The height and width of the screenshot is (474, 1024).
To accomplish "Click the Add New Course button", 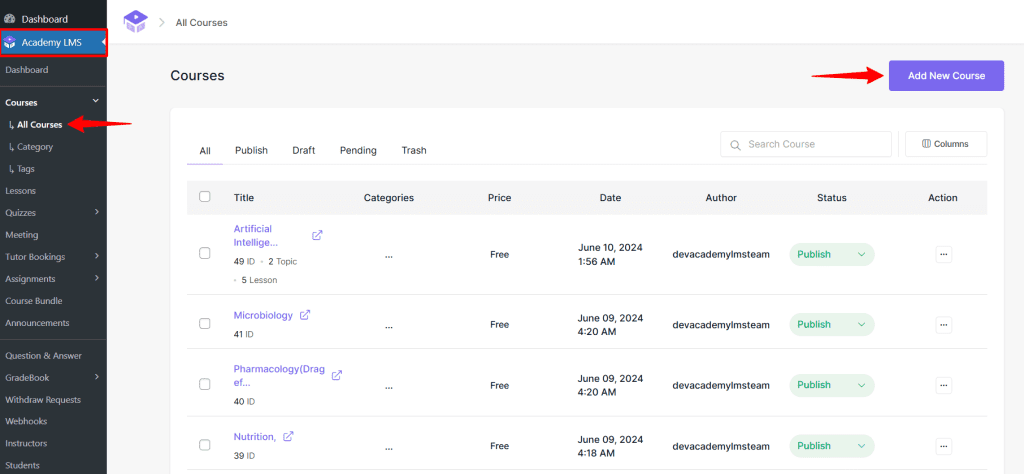I will pos(945,76).
